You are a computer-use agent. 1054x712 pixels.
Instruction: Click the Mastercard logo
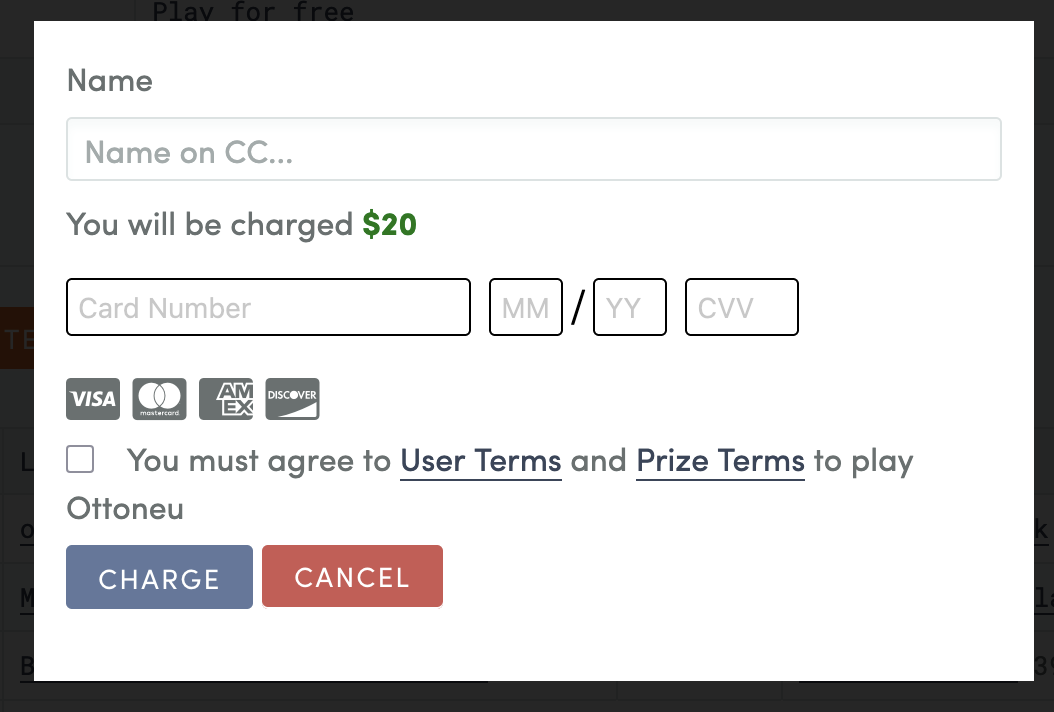click(160, 399)
